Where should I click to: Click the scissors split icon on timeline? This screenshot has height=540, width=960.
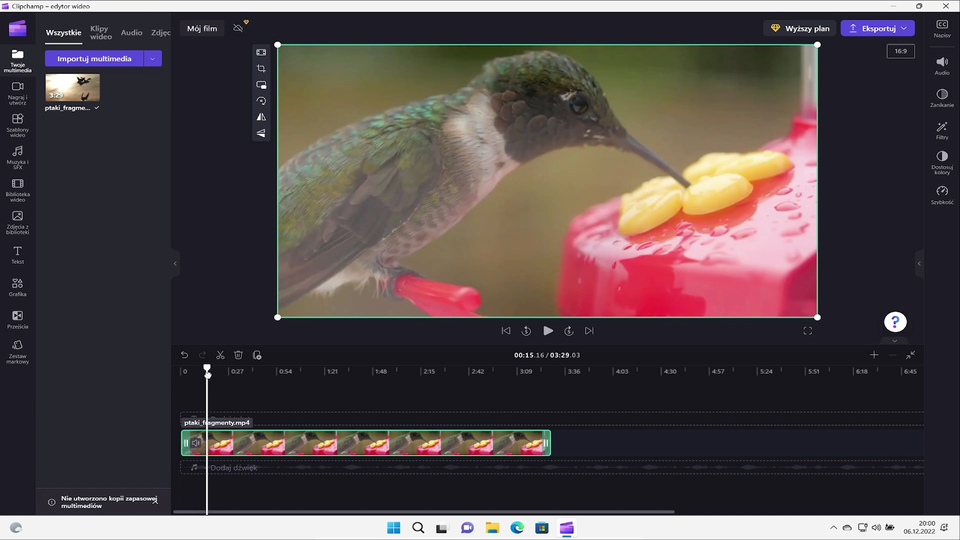coord(220,355)
